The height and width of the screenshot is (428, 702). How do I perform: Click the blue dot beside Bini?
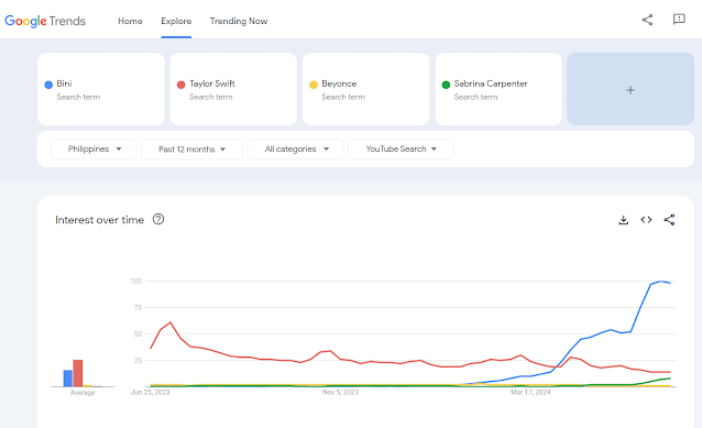(48, 85)
